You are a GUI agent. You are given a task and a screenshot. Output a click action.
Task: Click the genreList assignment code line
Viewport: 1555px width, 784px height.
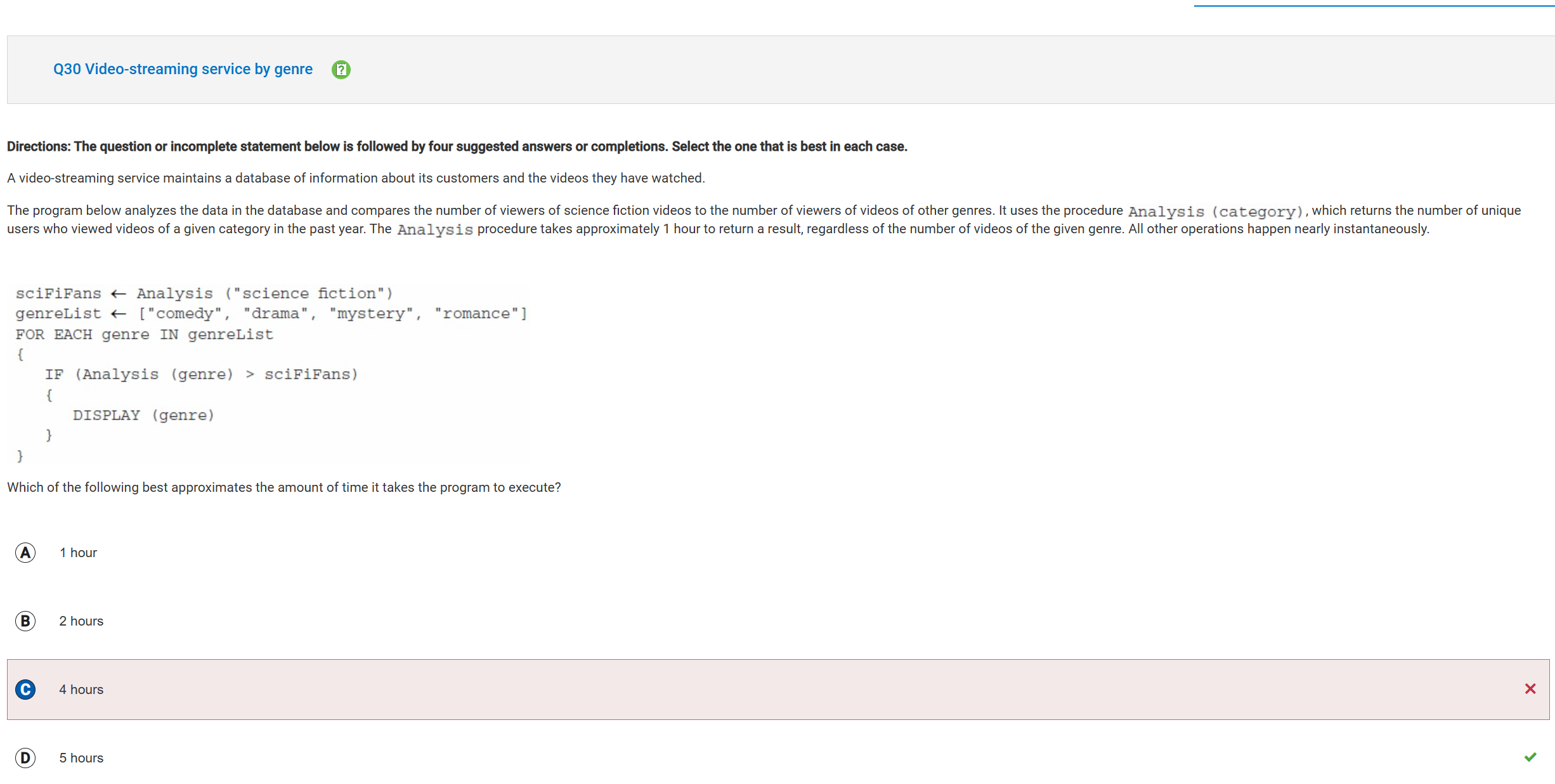point(271,314)
